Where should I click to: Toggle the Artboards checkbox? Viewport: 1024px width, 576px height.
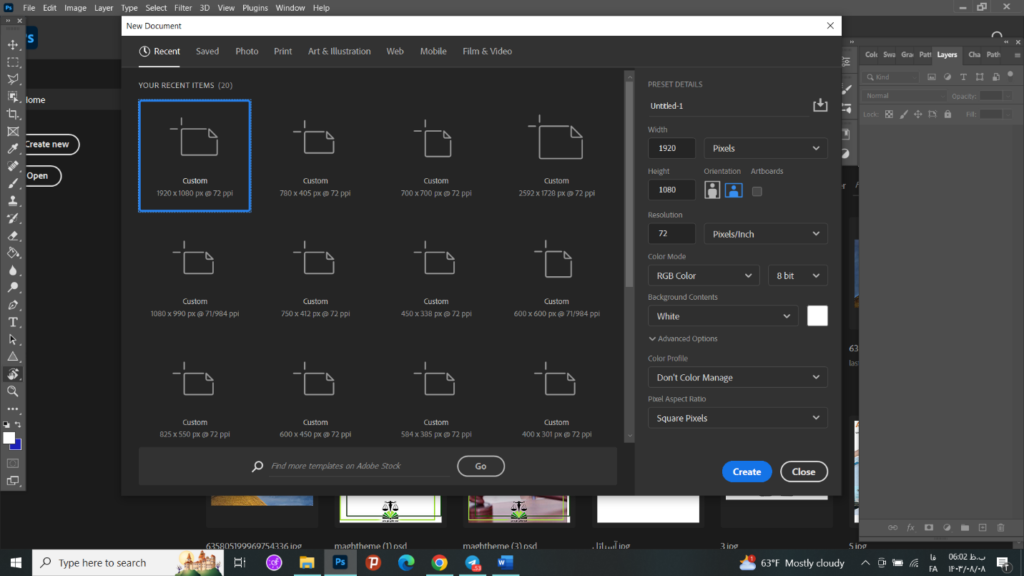tap(757, 191)
